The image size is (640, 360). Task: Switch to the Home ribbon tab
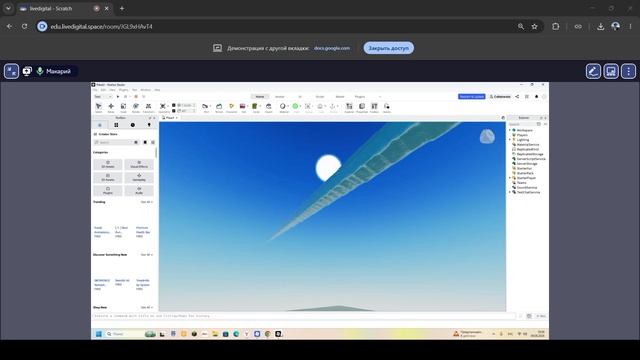pyautogui.click(x=260, y=97)
